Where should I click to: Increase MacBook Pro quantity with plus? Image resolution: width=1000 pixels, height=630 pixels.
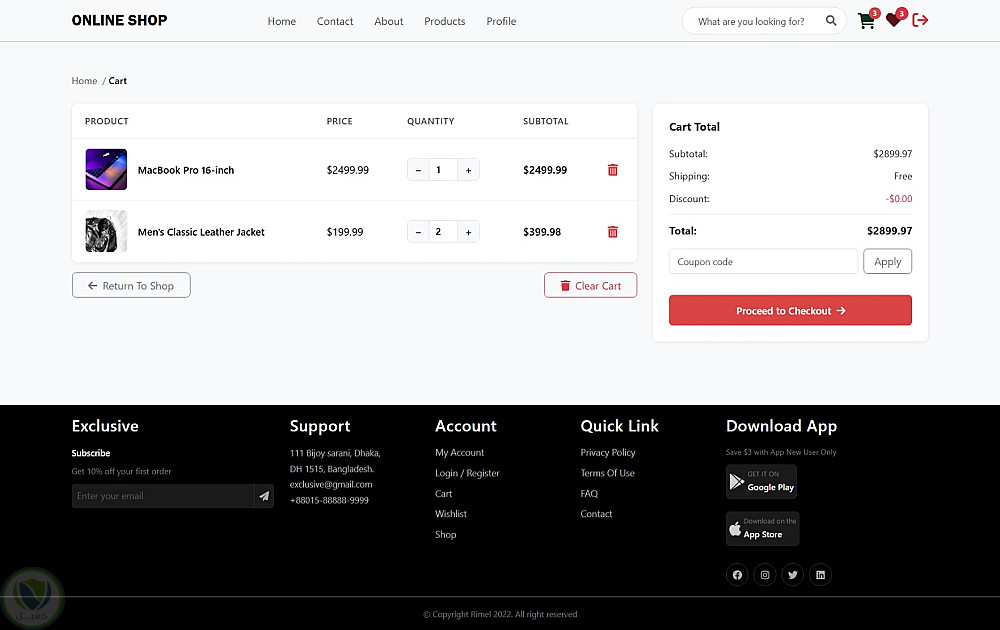coord(468,170)
